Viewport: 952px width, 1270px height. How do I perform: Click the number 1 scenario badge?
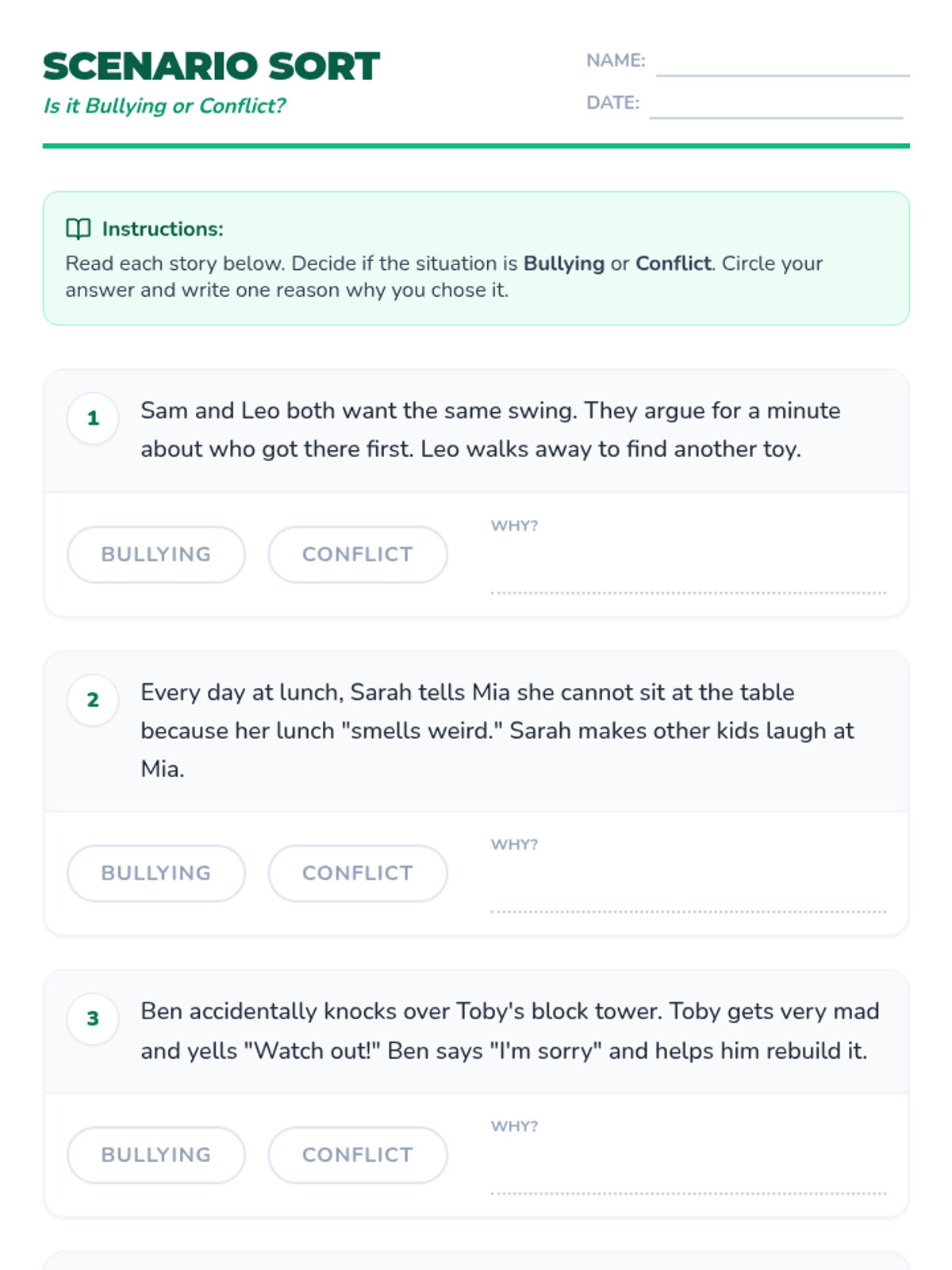click(x=93, y=418)
